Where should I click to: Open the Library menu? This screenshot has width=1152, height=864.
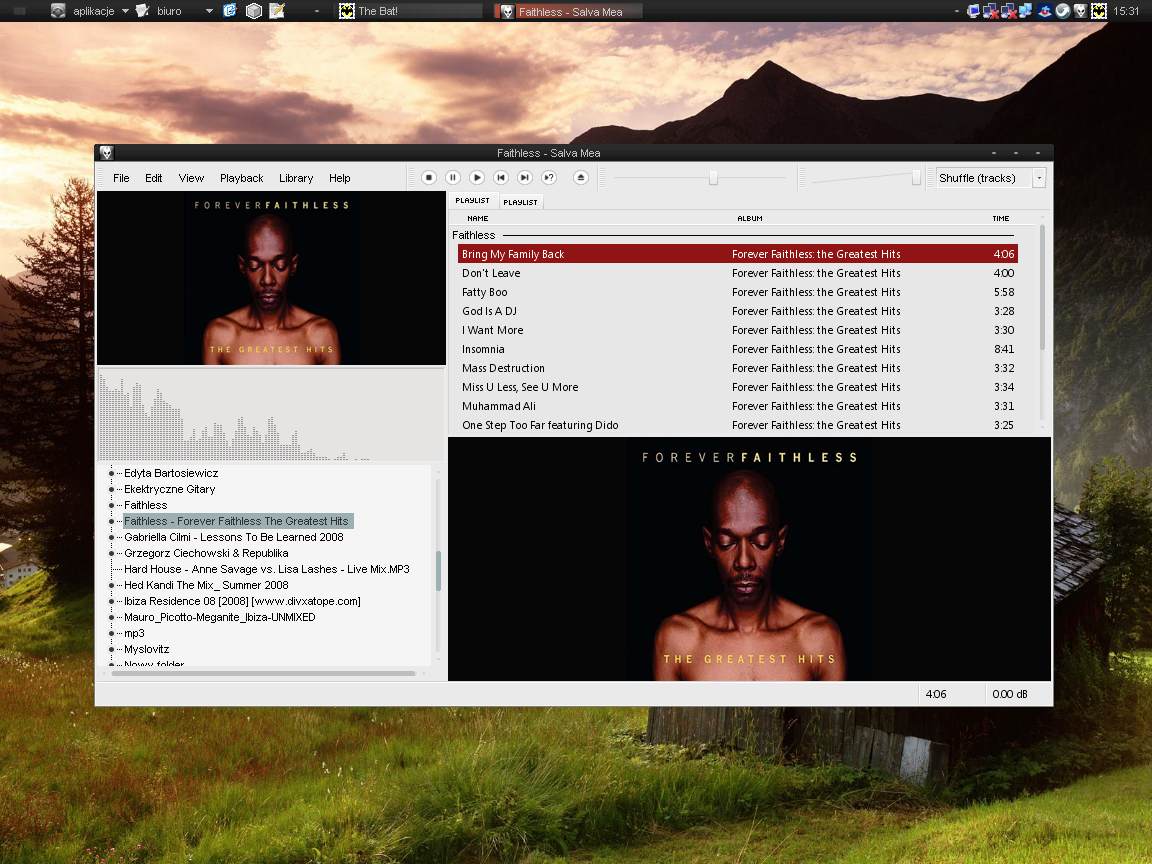296,178
